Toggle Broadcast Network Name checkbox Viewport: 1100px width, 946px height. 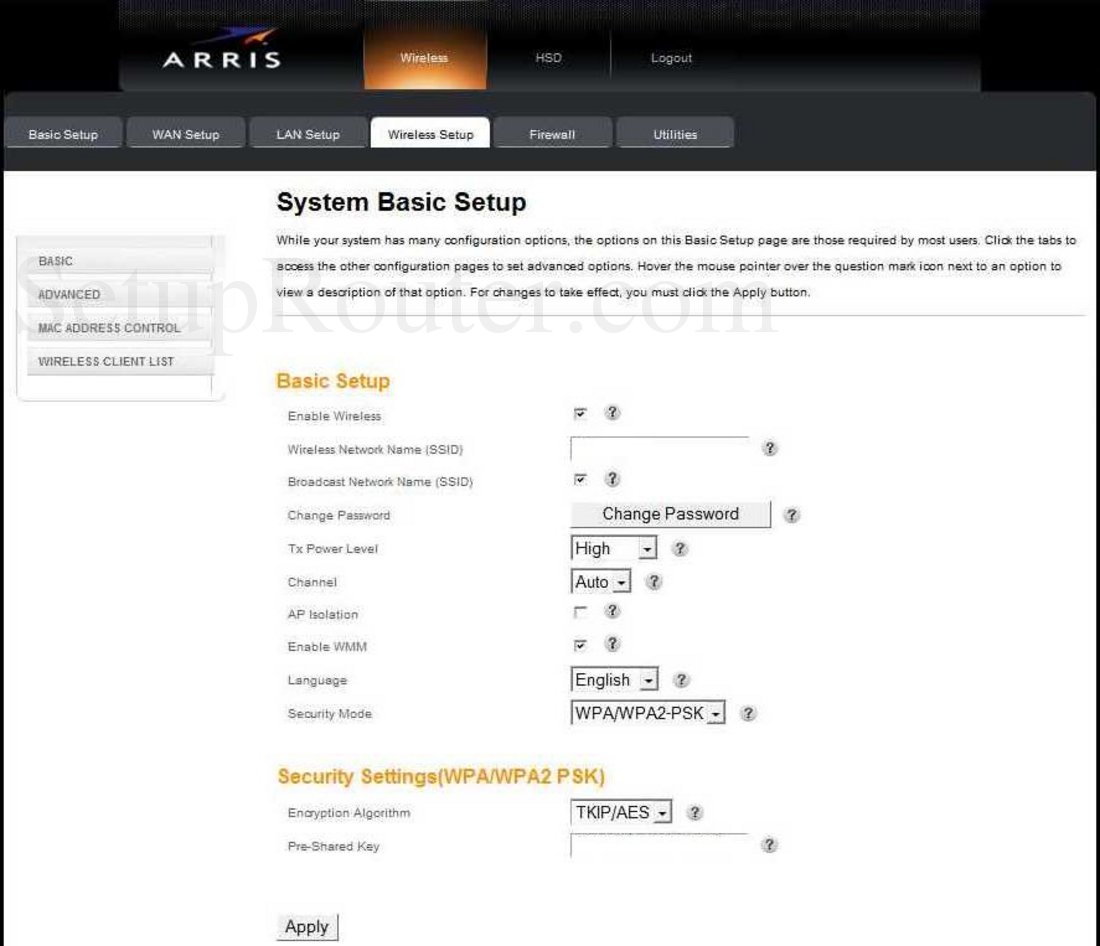coord(580,479)
